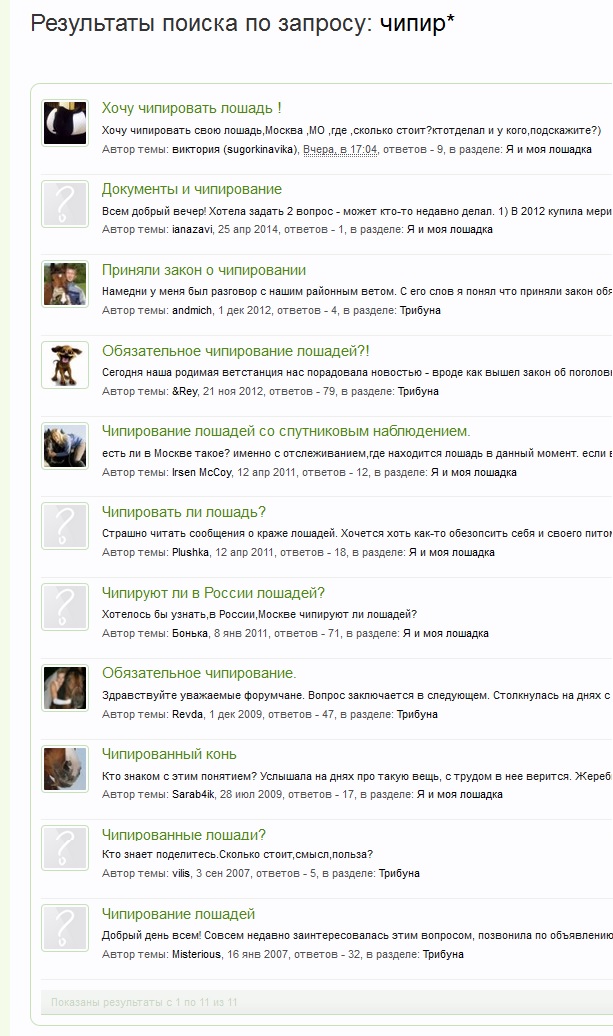Open topic Чипируют ли в России лошадей?
Image resolution: width=613 pixels, height=1036 pixels.
pyautogui.click(x=213, y=593)
